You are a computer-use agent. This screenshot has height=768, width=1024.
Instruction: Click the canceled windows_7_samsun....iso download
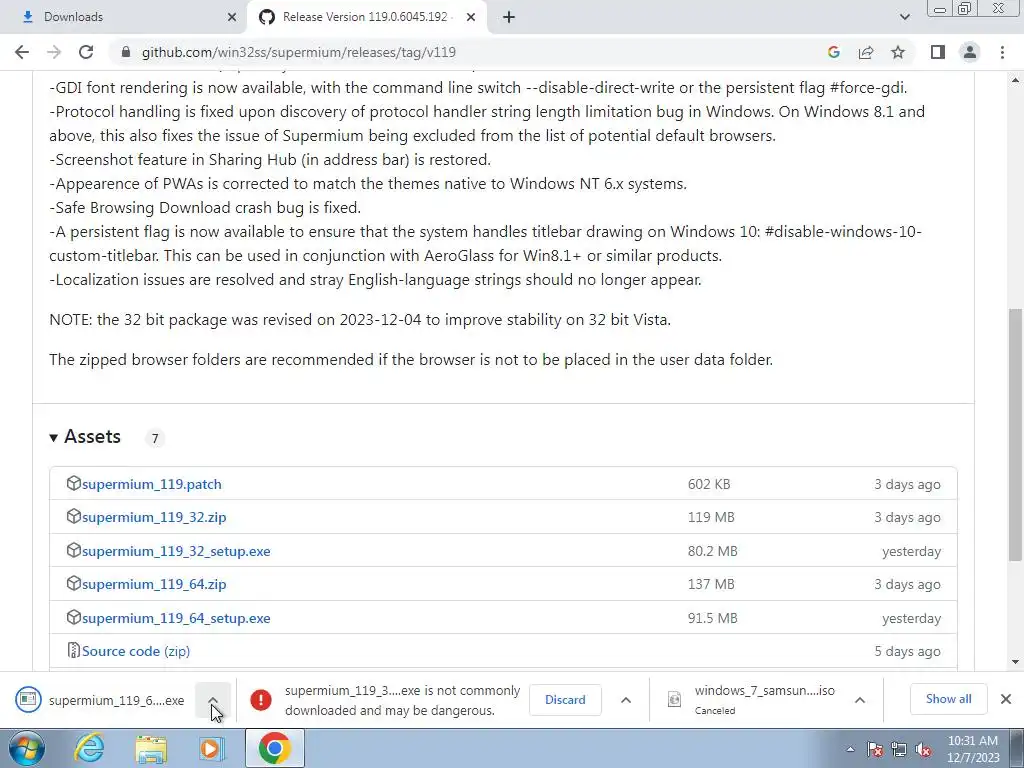[751, 700]
